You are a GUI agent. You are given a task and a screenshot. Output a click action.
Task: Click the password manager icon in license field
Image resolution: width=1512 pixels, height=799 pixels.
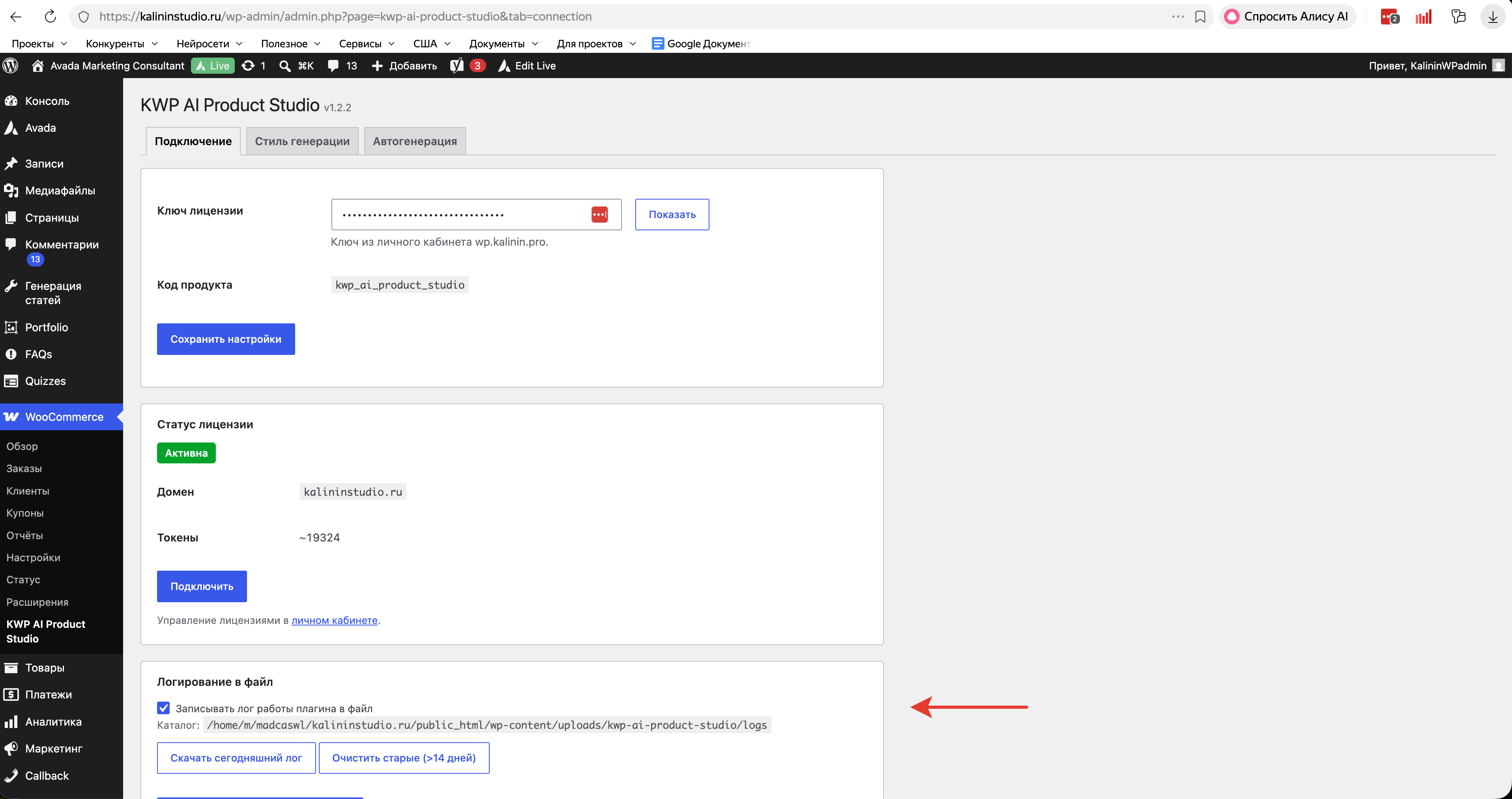tap(599, 215)
